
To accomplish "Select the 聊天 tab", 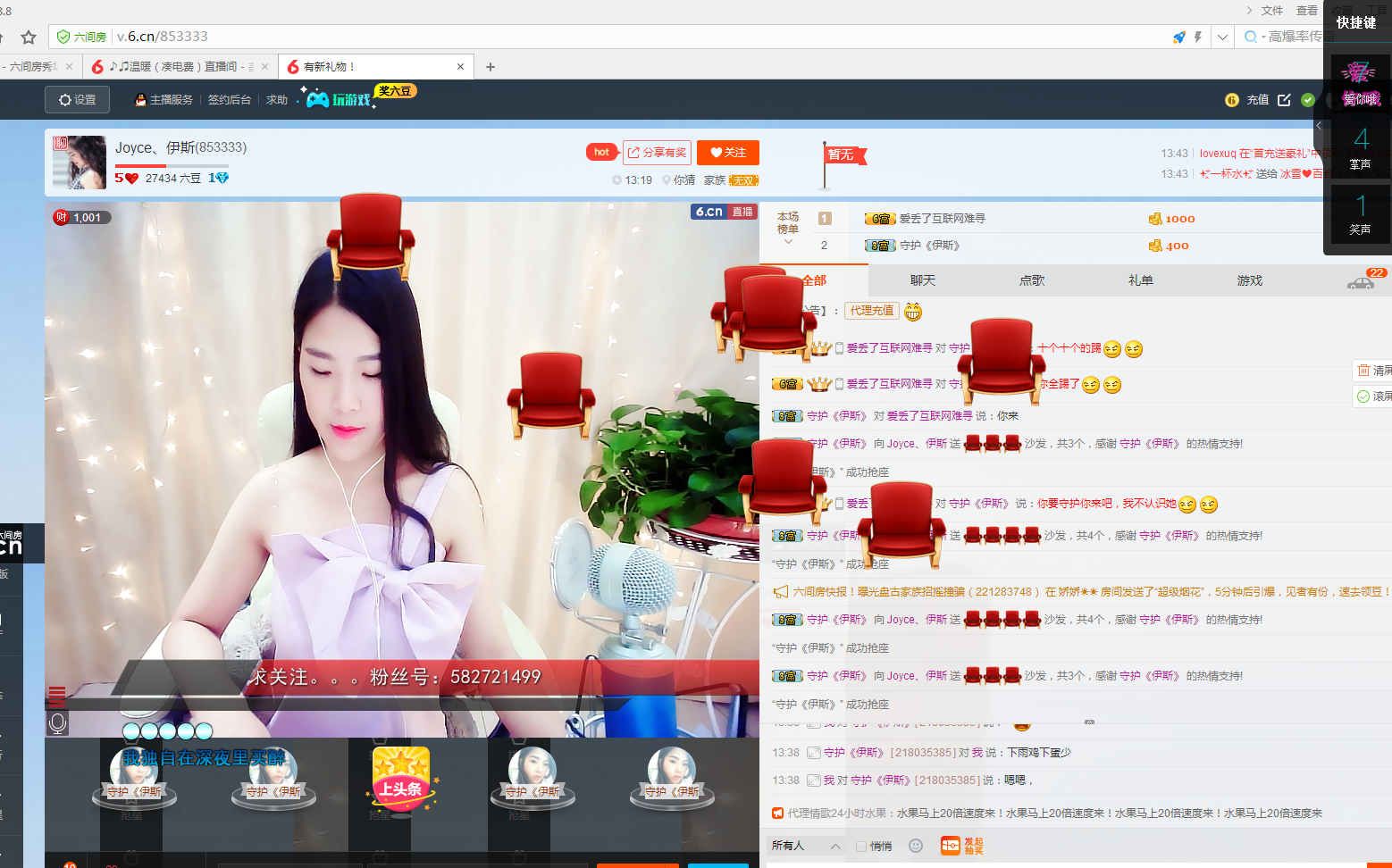I will tap(923, 280).
